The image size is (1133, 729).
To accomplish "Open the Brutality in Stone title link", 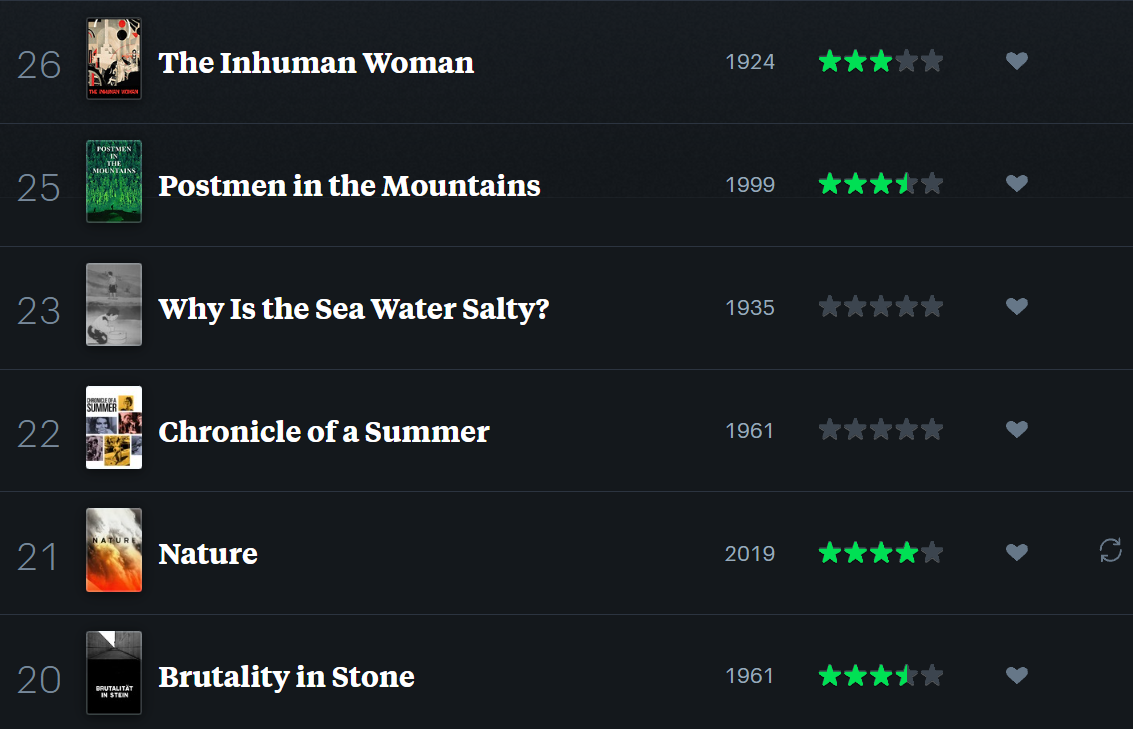I will [286, 677].
